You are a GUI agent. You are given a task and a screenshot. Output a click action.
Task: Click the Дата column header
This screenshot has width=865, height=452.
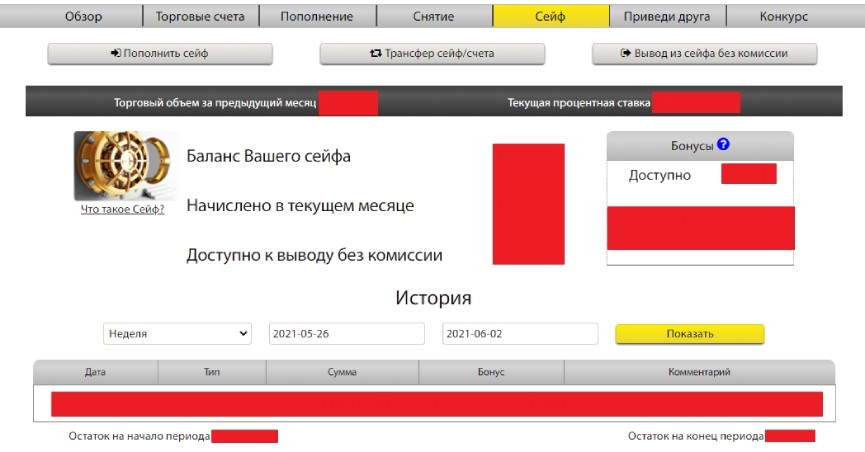(x=95, y=372)
